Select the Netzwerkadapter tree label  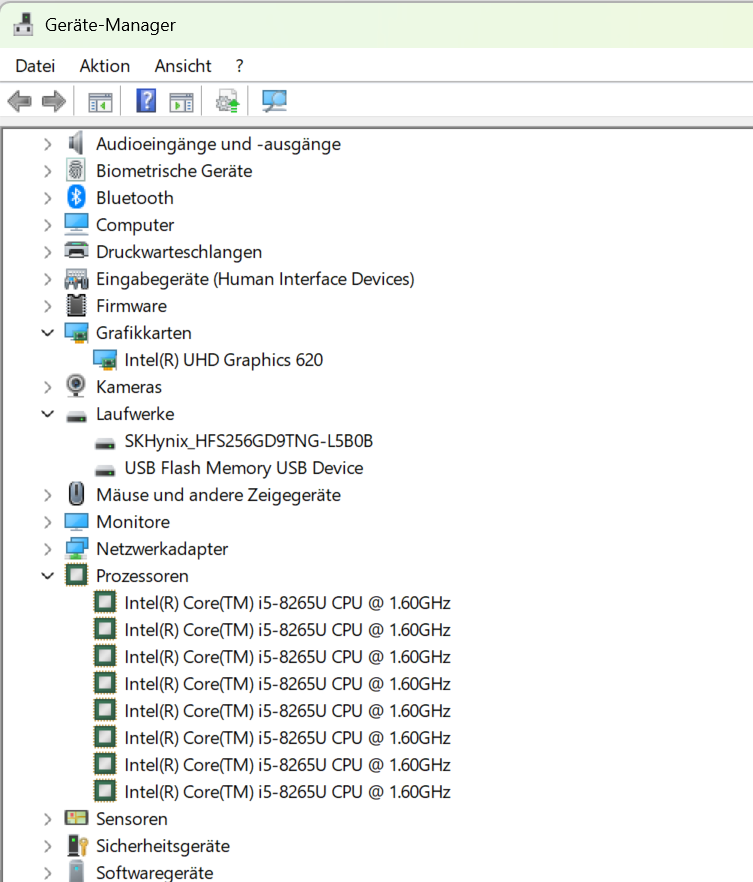coord(162,549)
